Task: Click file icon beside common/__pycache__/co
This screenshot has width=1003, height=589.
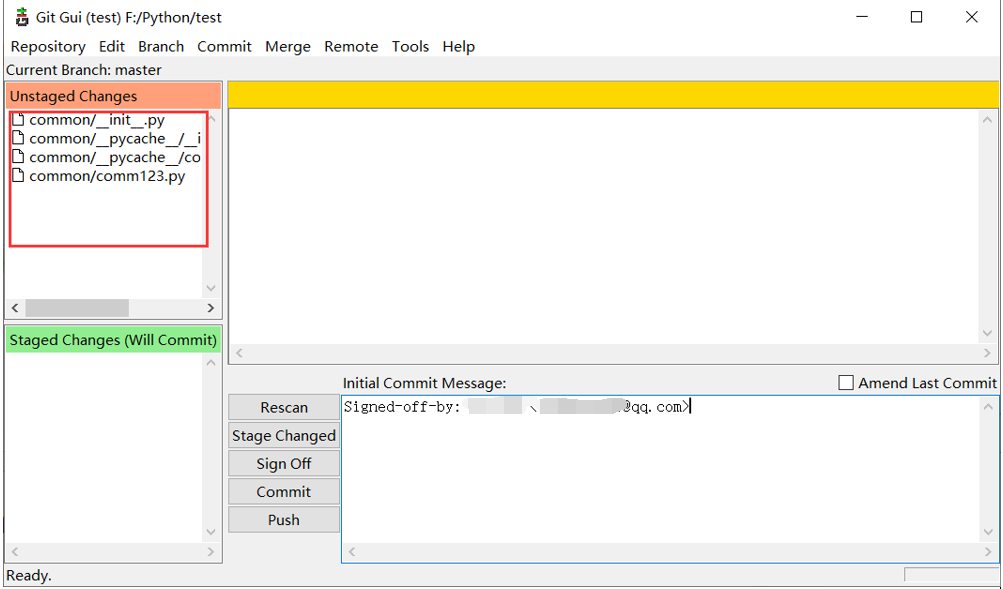Action: tap(19, 157)
